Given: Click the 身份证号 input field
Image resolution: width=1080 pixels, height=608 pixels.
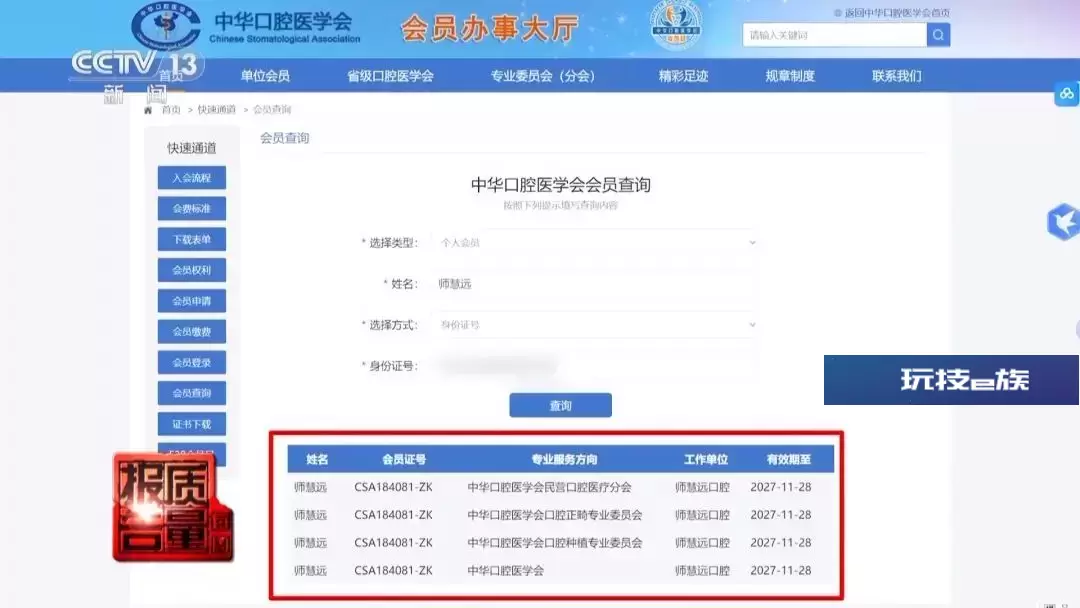Looking at the screenshot, I should click(595, 366).
